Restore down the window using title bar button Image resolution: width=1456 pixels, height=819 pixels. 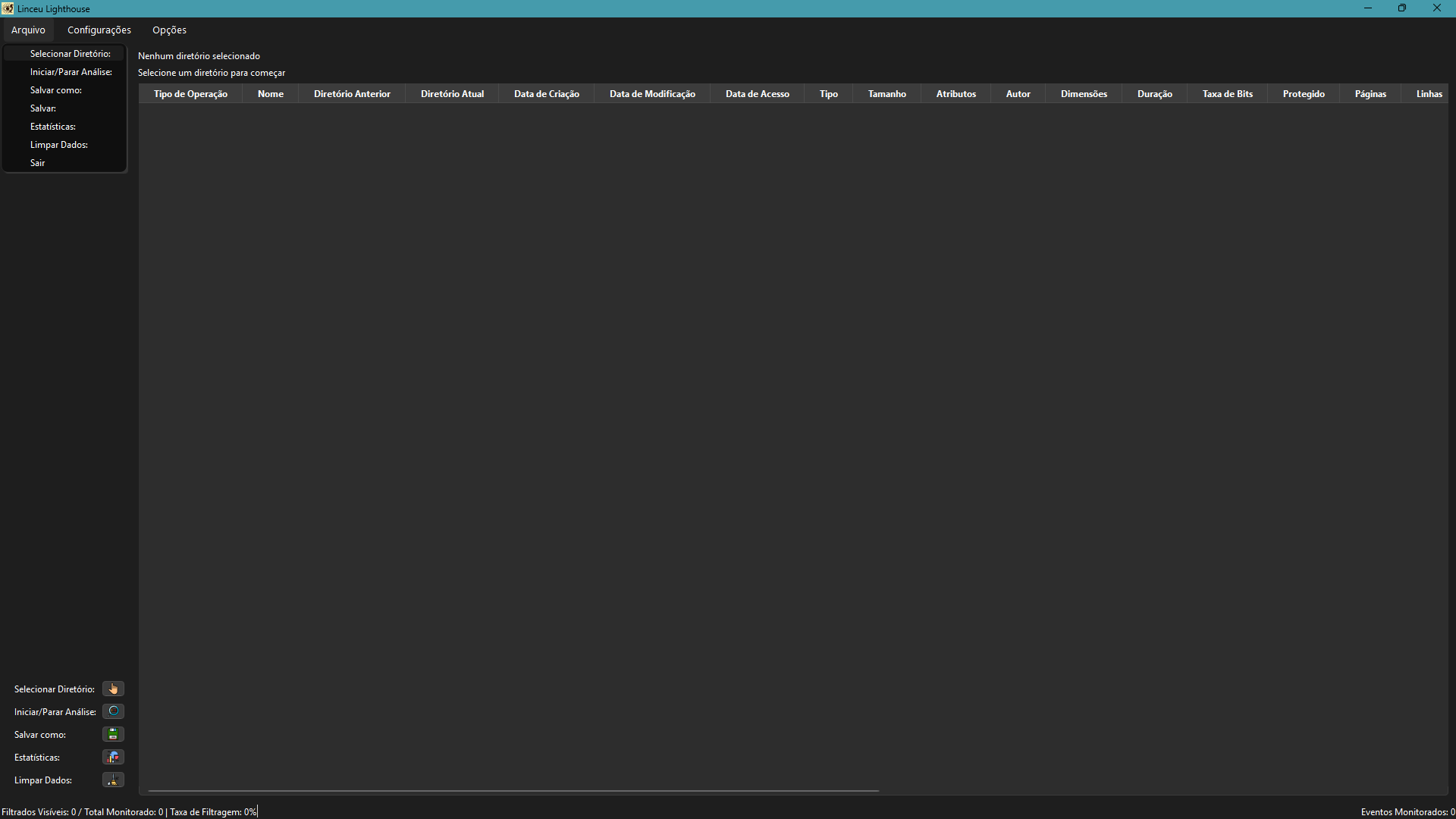tap(1401, 8)
